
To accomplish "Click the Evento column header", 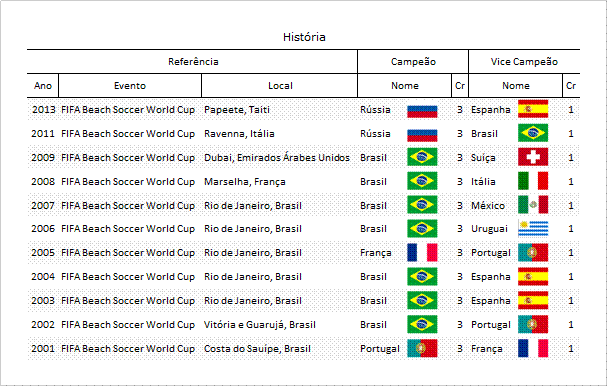I will coord(130,86).
